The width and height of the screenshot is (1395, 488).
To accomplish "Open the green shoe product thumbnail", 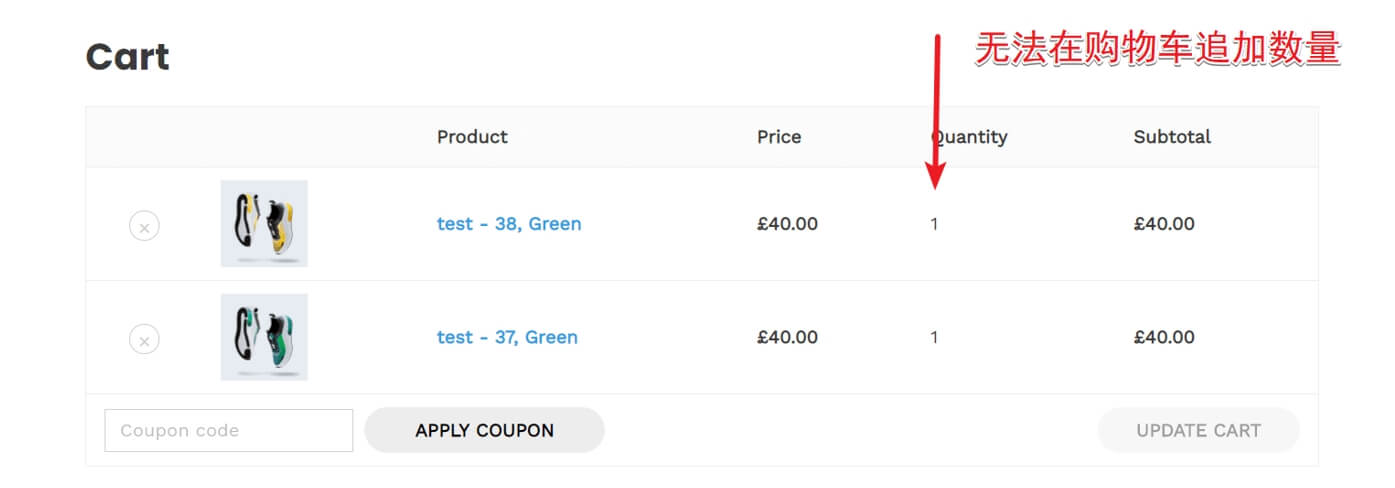I will pos(264,337).
